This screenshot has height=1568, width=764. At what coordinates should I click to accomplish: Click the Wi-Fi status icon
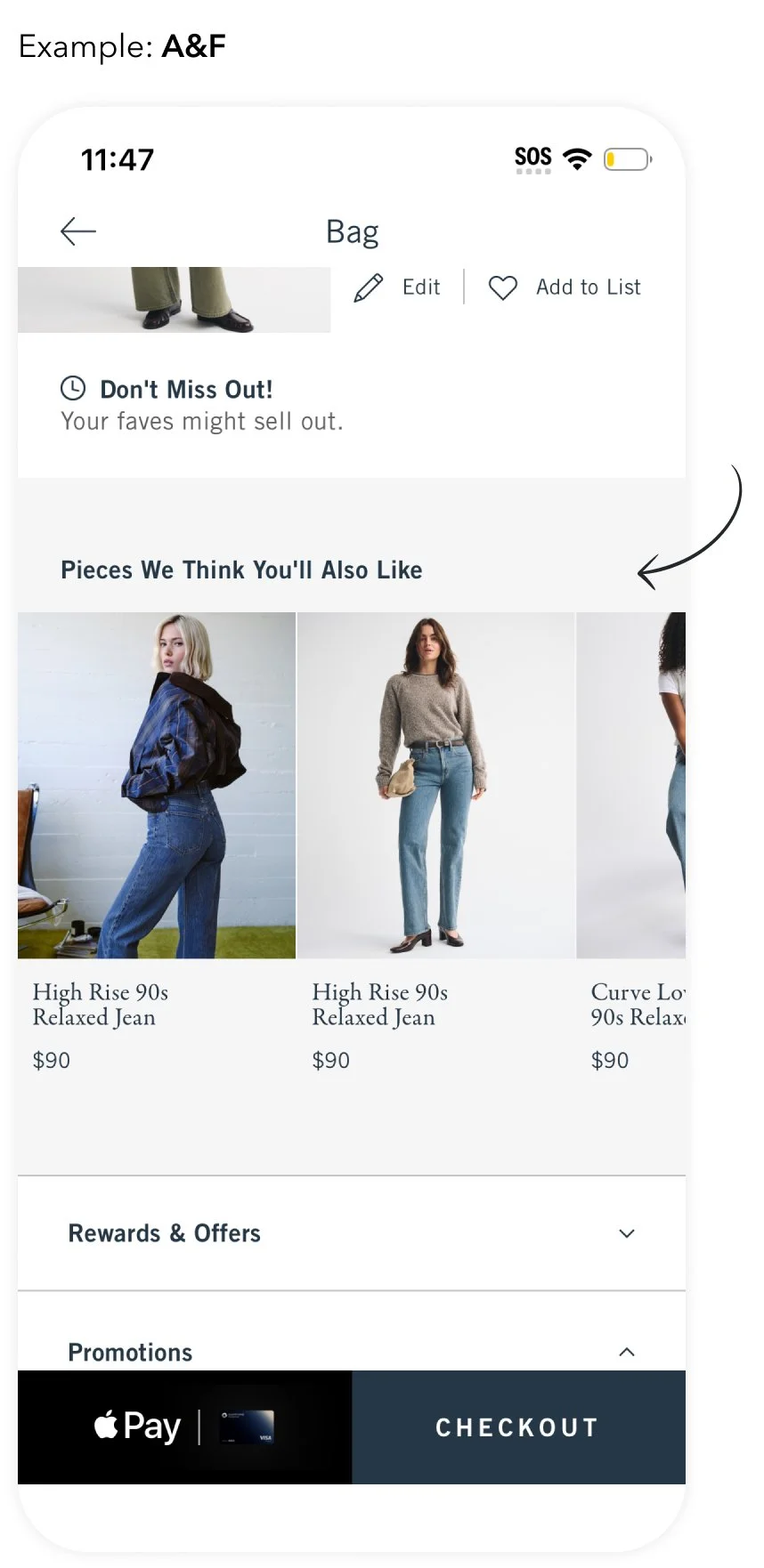click(578, 159)
